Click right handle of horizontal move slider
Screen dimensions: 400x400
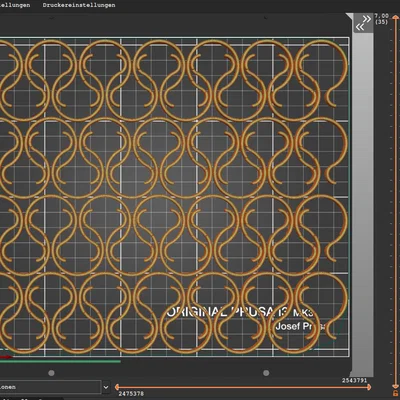coord(368,387)
